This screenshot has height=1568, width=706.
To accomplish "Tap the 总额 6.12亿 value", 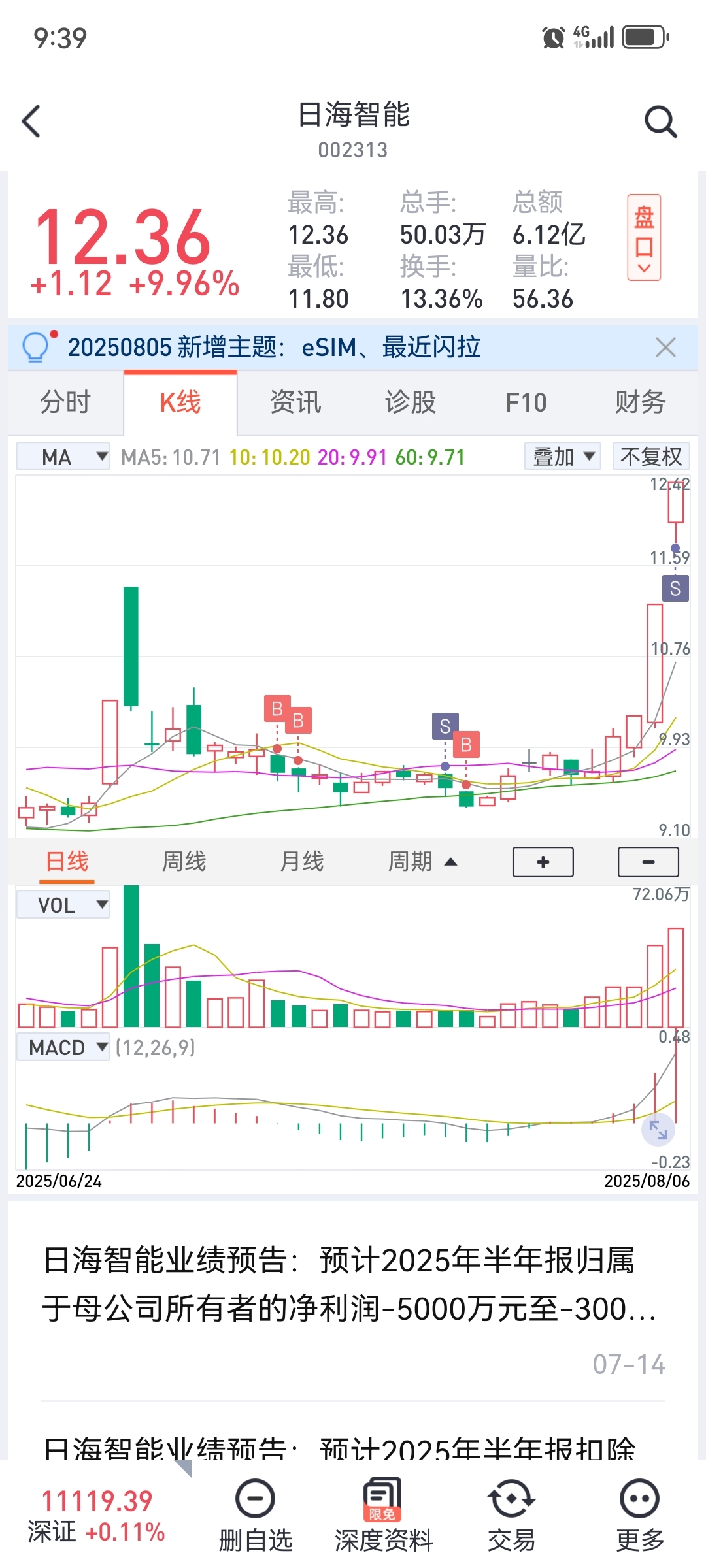I will pos(548,235).
